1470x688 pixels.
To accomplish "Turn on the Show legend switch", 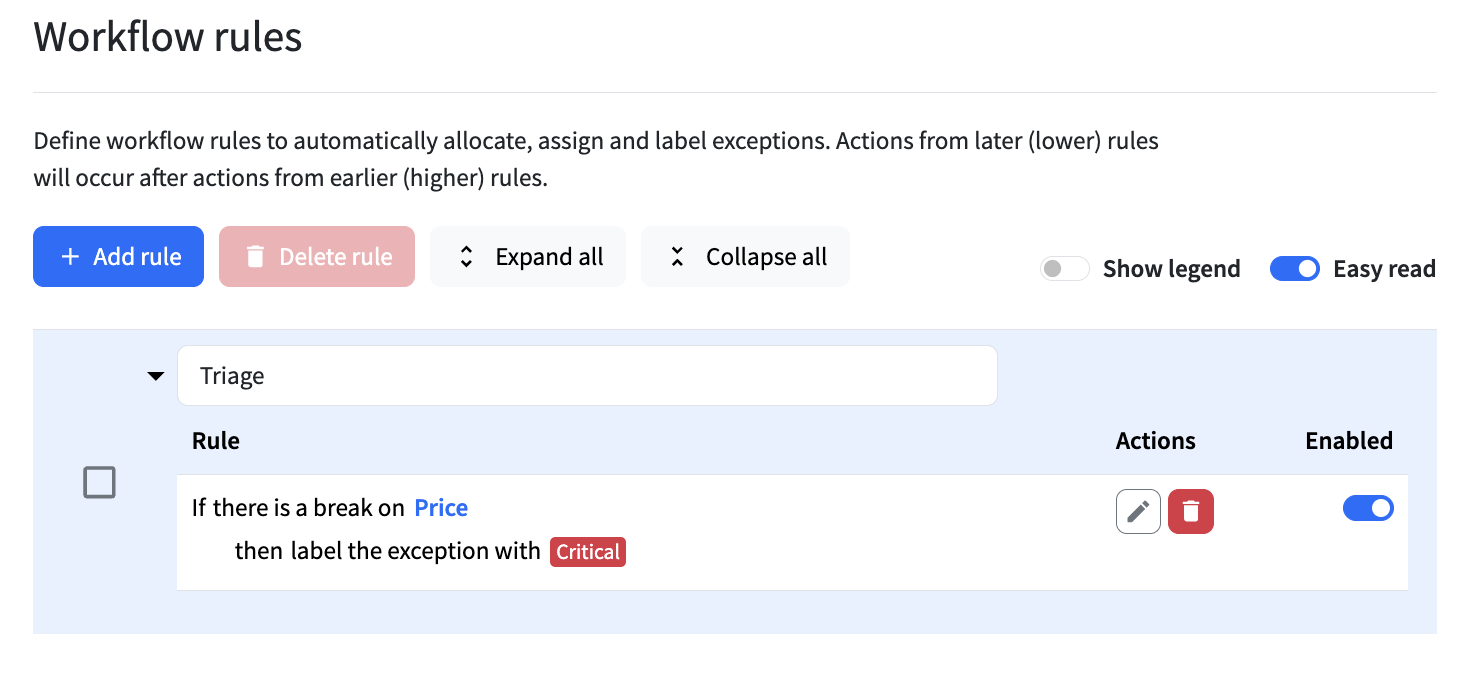I will [x=1064, y=269].
